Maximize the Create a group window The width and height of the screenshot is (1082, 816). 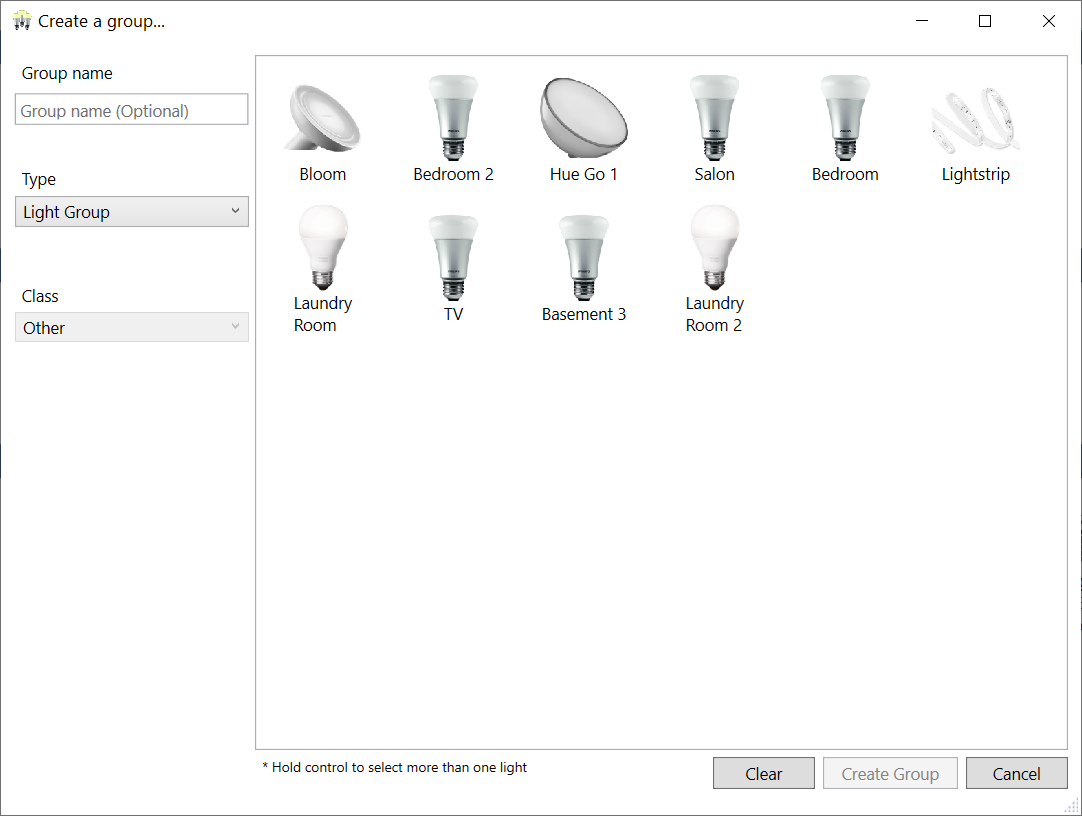pos(985,21)
